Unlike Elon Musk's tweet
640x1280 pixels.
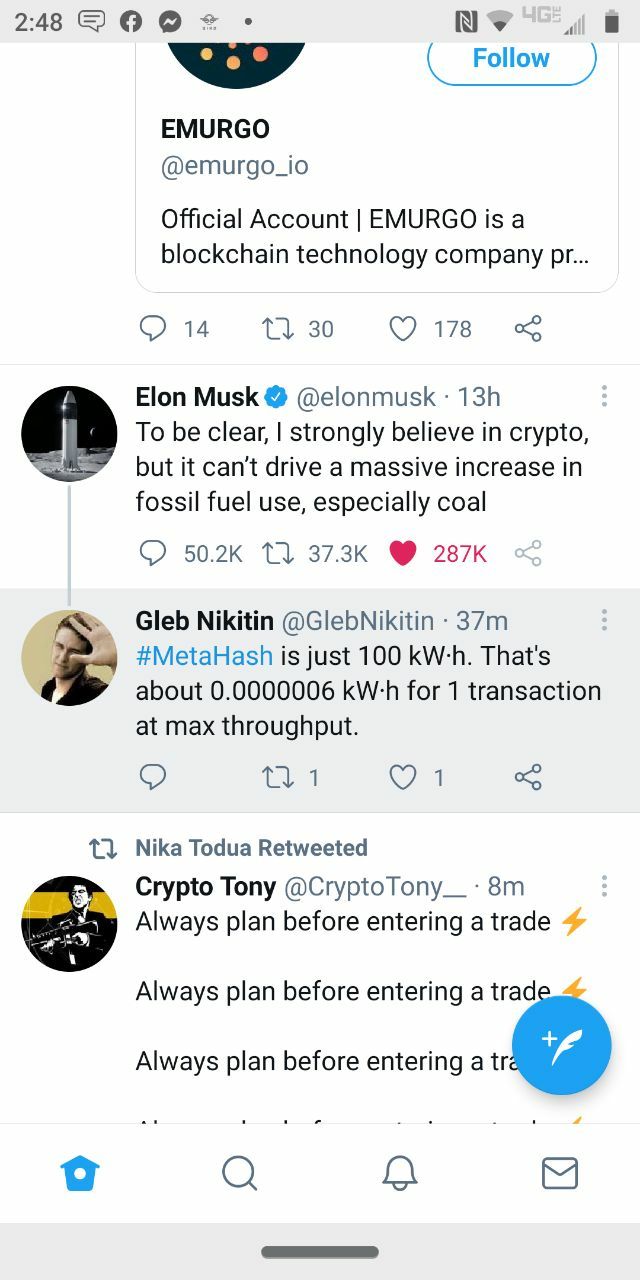point(402,553)
